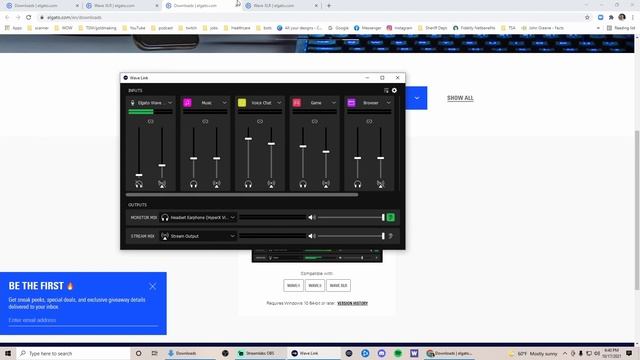Mute Music channel headphone monitor output
Screen dimensions: 640x360
193,184
